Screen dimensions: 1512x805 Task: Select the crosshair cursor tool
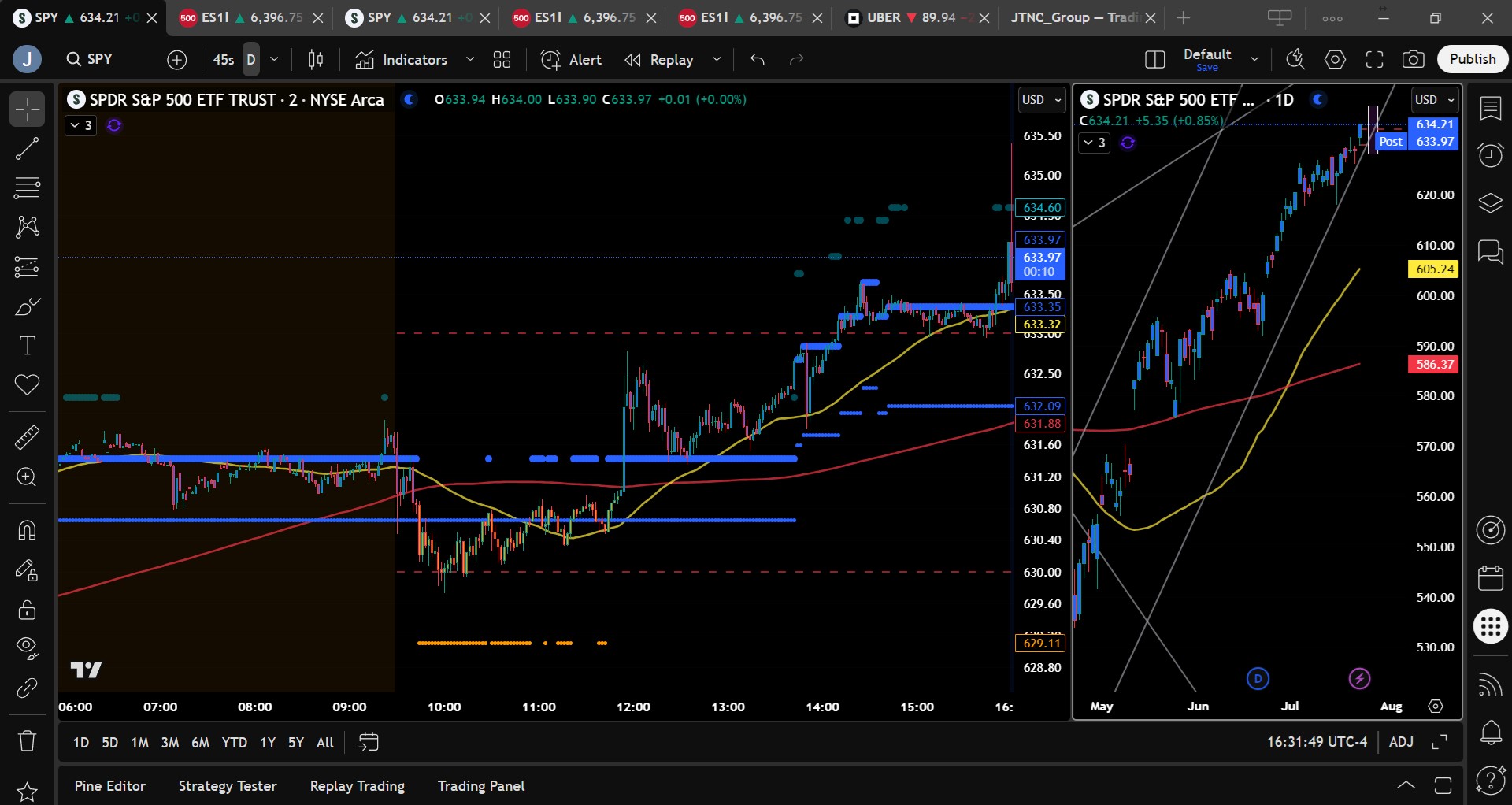[x=27, y=109]
